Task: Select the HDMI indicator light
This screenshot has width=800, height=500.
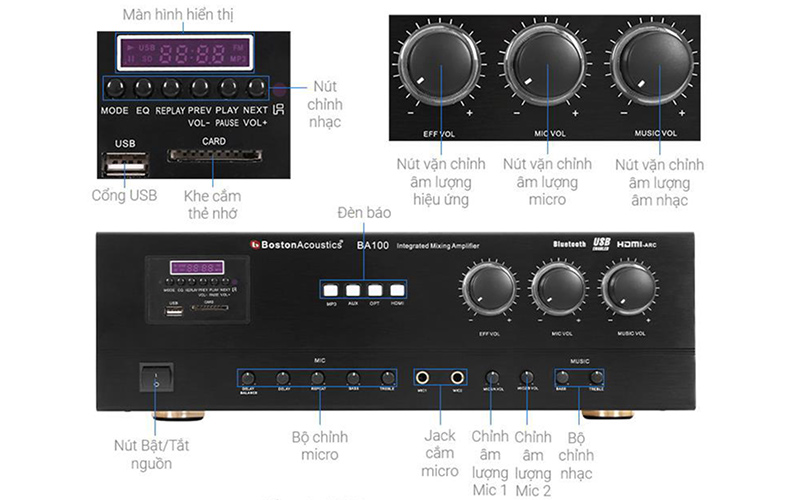Action: (396, 290)
